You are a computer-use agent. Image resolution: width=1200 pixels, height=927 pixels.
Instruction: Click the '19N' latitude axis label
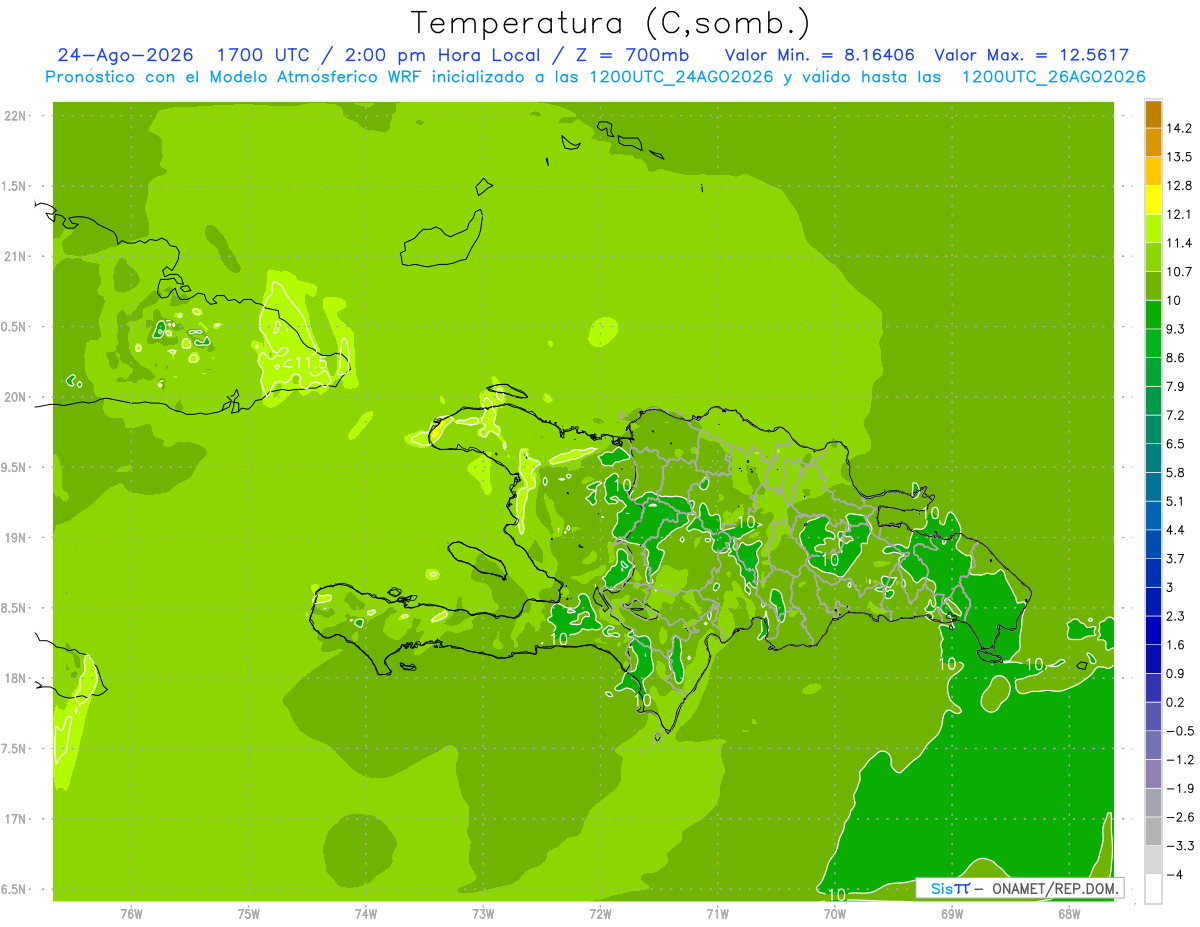point(16,538)
